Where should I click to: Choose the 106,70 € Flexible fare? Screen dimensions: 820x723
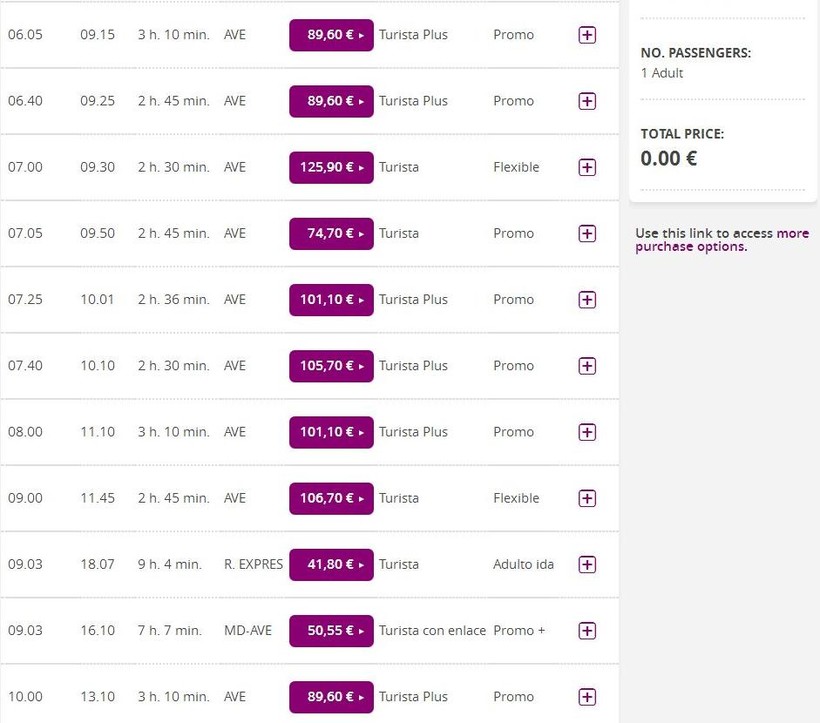coord(331,498)
